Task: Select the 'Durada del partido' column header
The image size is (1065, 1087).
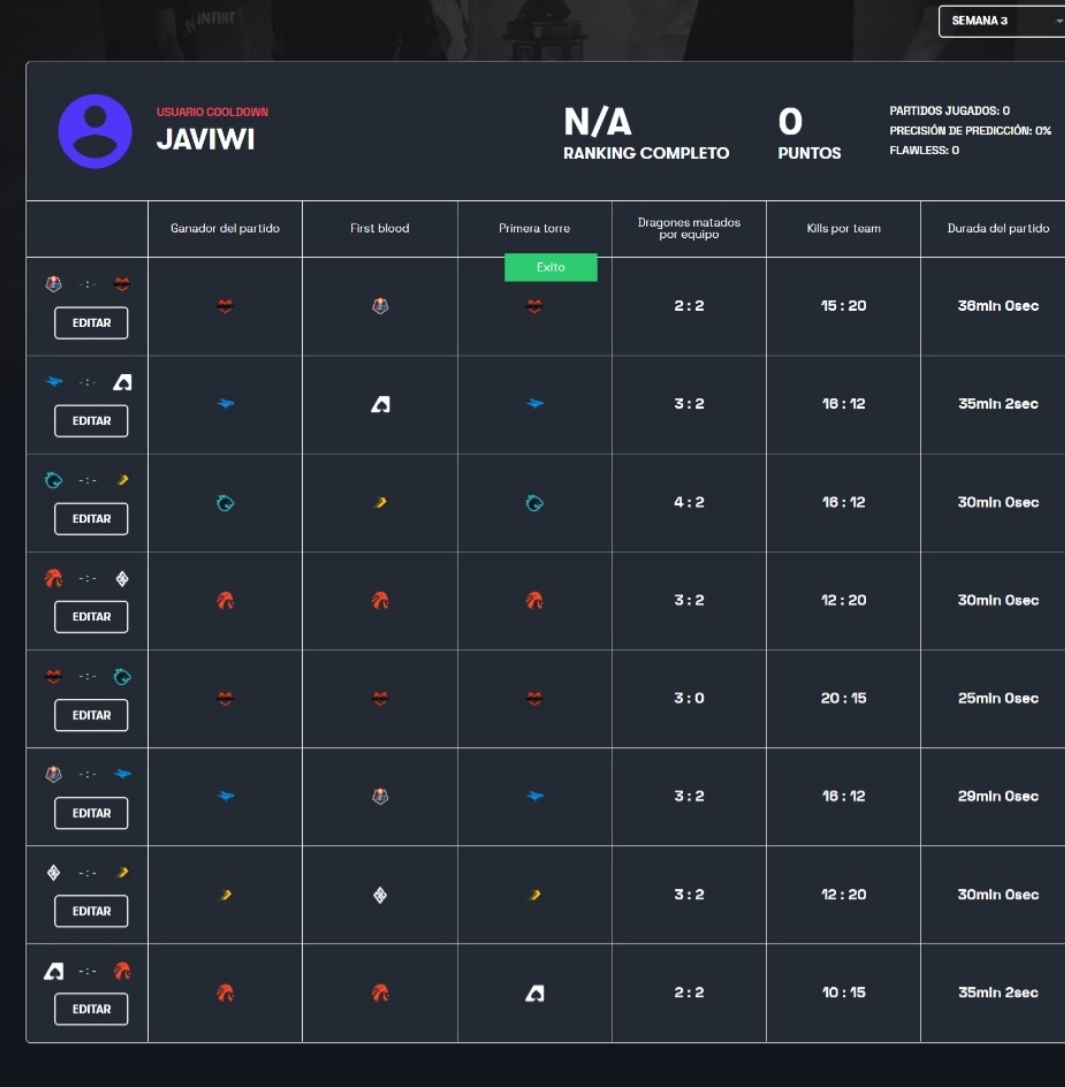Action: click(998, 228)
